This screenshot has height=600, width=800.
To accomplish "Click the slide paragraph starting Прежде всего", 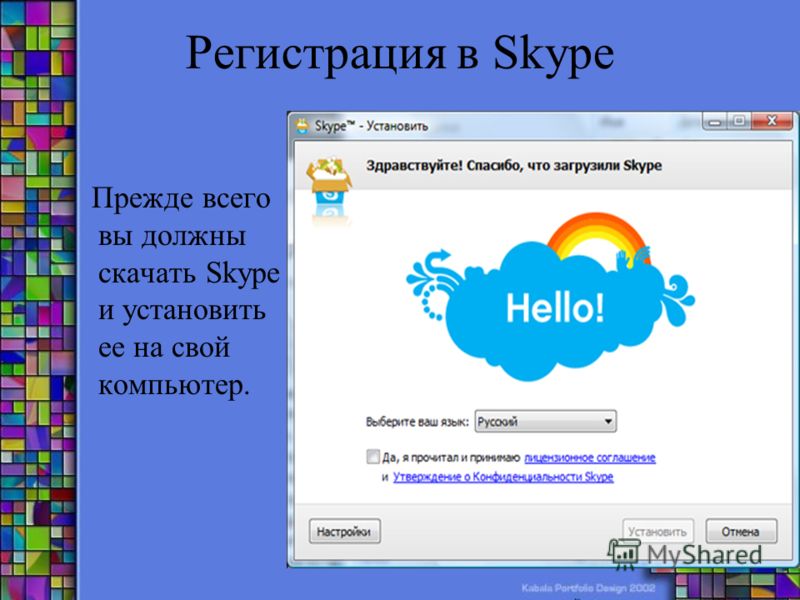I will [x=186, y=292].
